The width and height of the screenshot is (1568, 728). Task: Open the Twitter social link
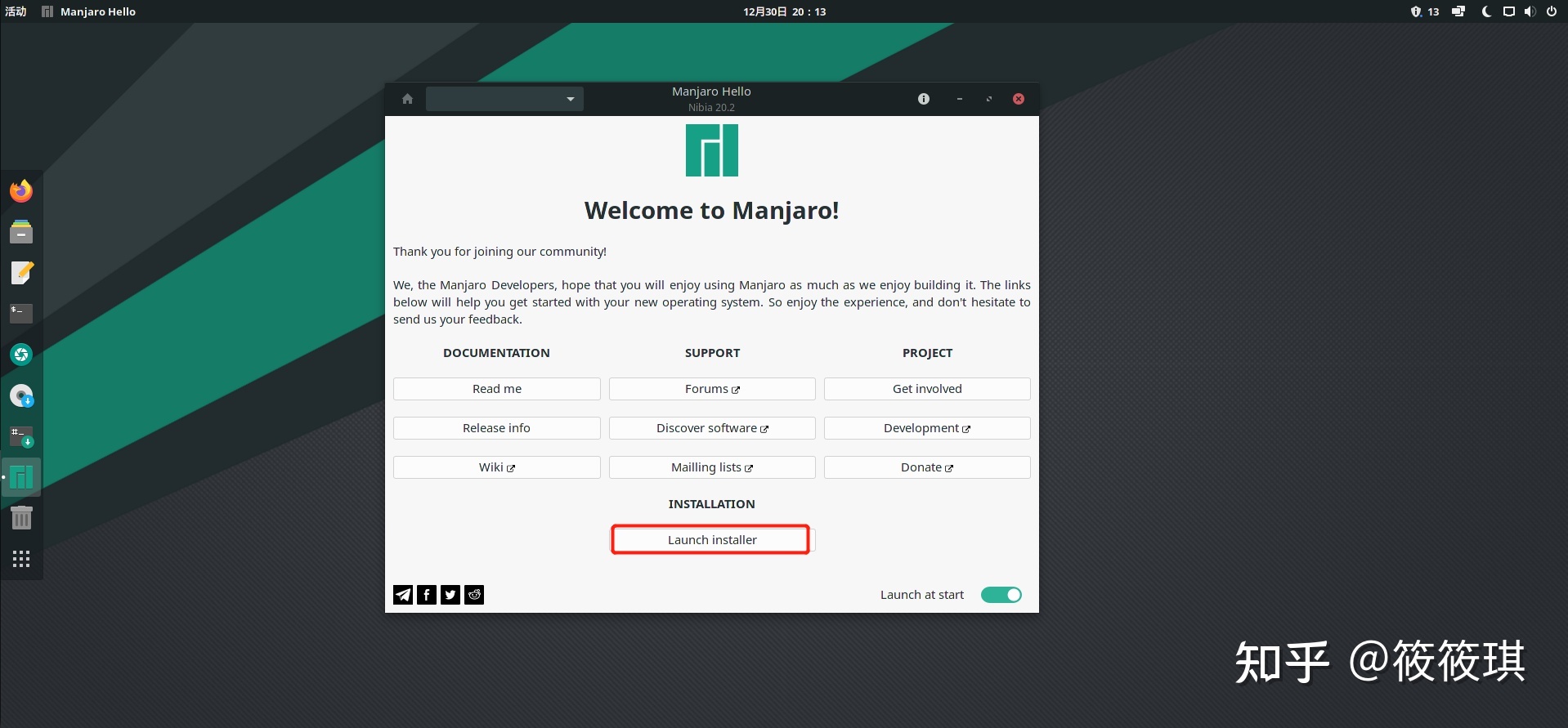[450, 595]
